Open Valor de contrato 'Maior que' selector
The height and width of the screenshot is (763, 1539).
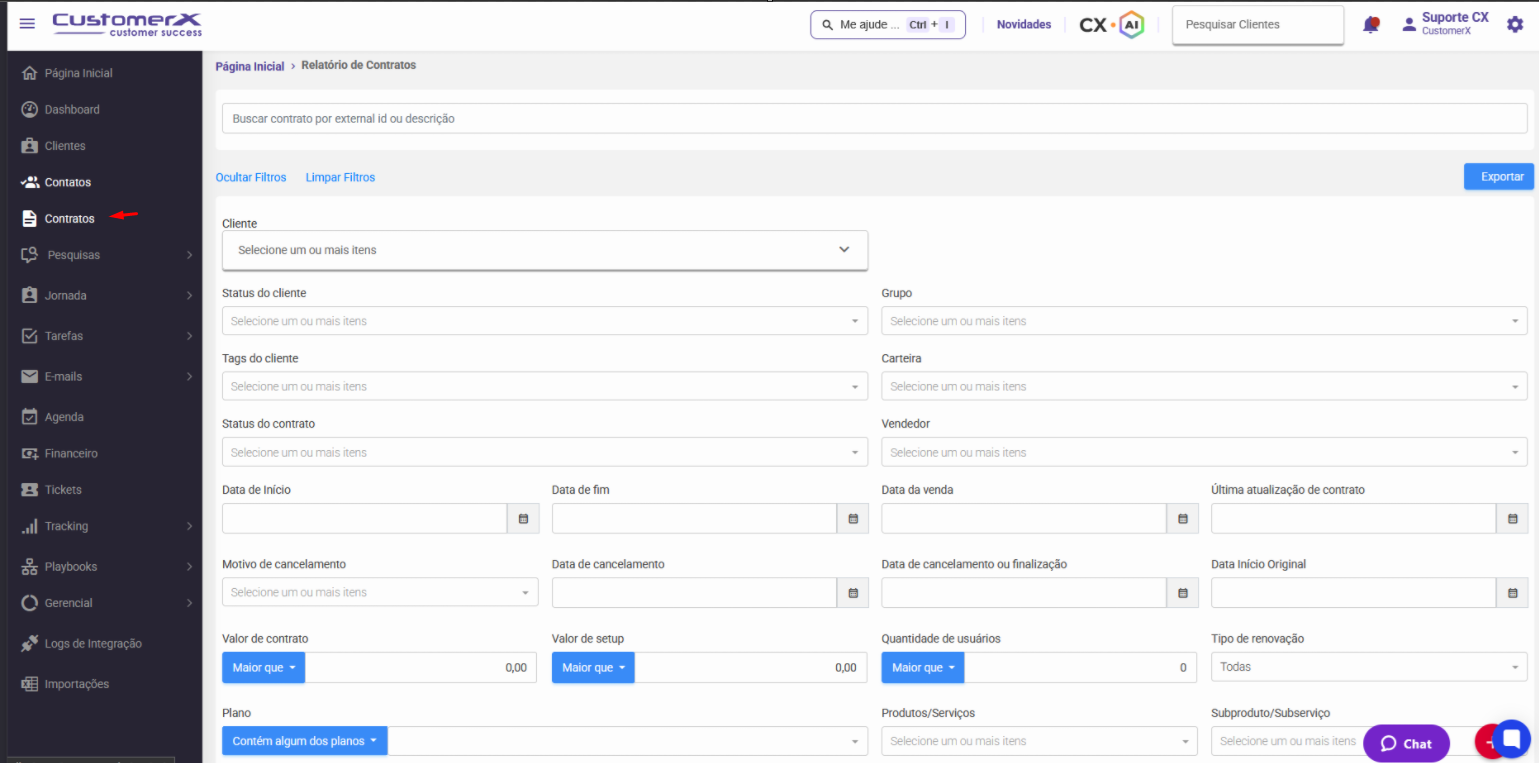(x=263, y=668)
